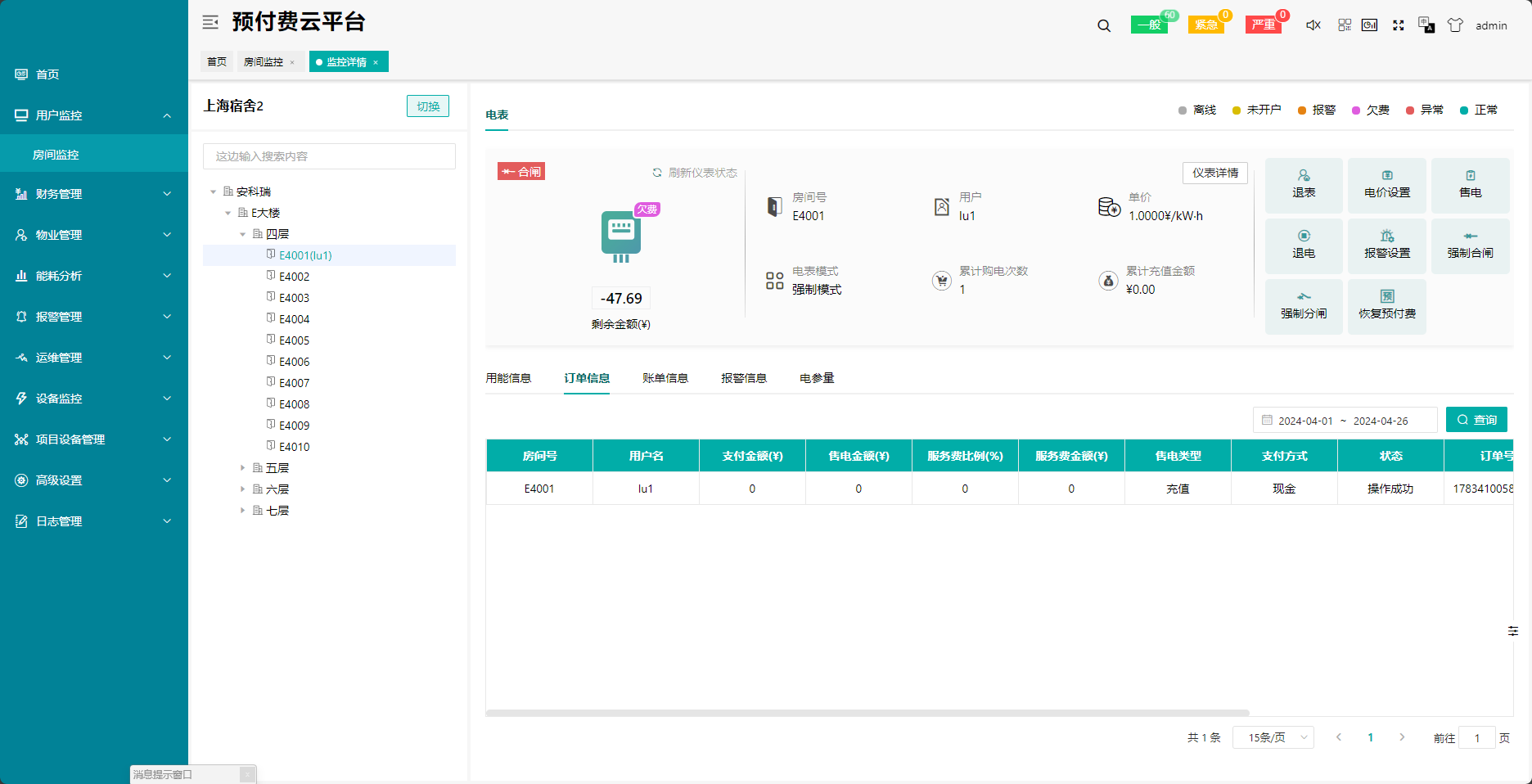1532x784 pixels.
Task: Click the search magnifier icon in header
Action: pyautogui.click(x=1104, y=25)
